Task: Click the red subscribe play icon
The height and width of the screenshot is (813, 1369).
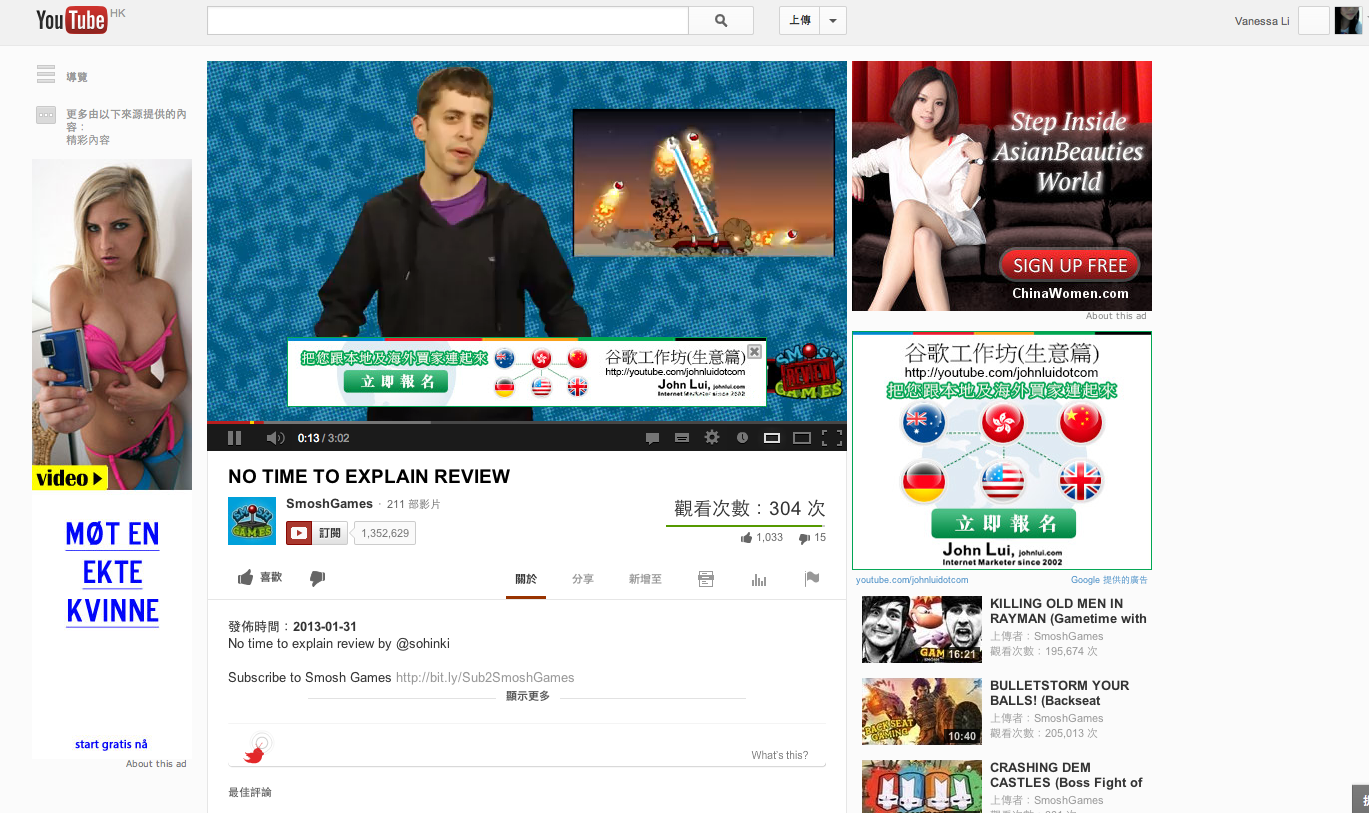Action: click(x=299, y=533)
